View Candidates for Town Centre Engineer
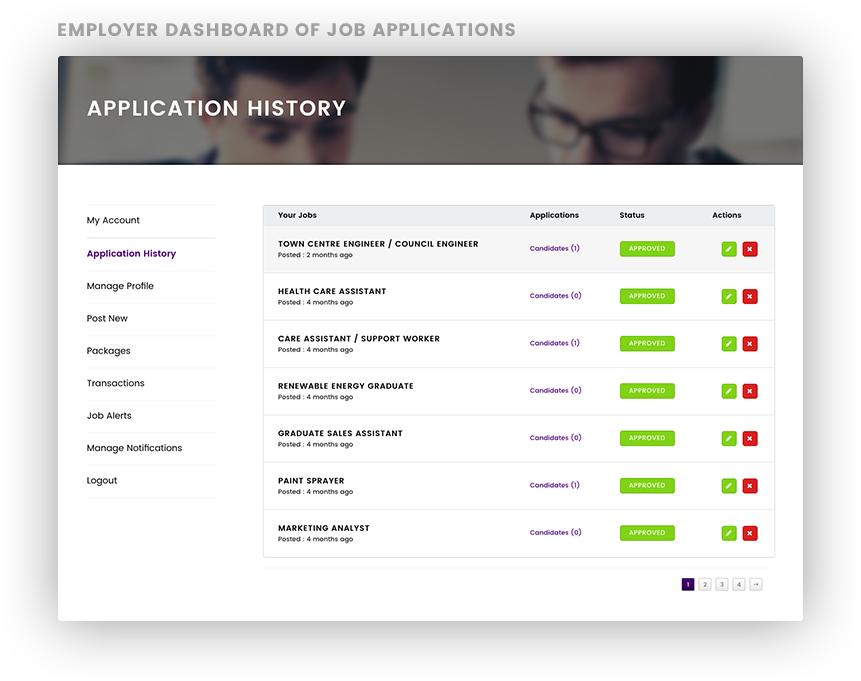This screenshot has width=861, height=681. click(554, 248)
